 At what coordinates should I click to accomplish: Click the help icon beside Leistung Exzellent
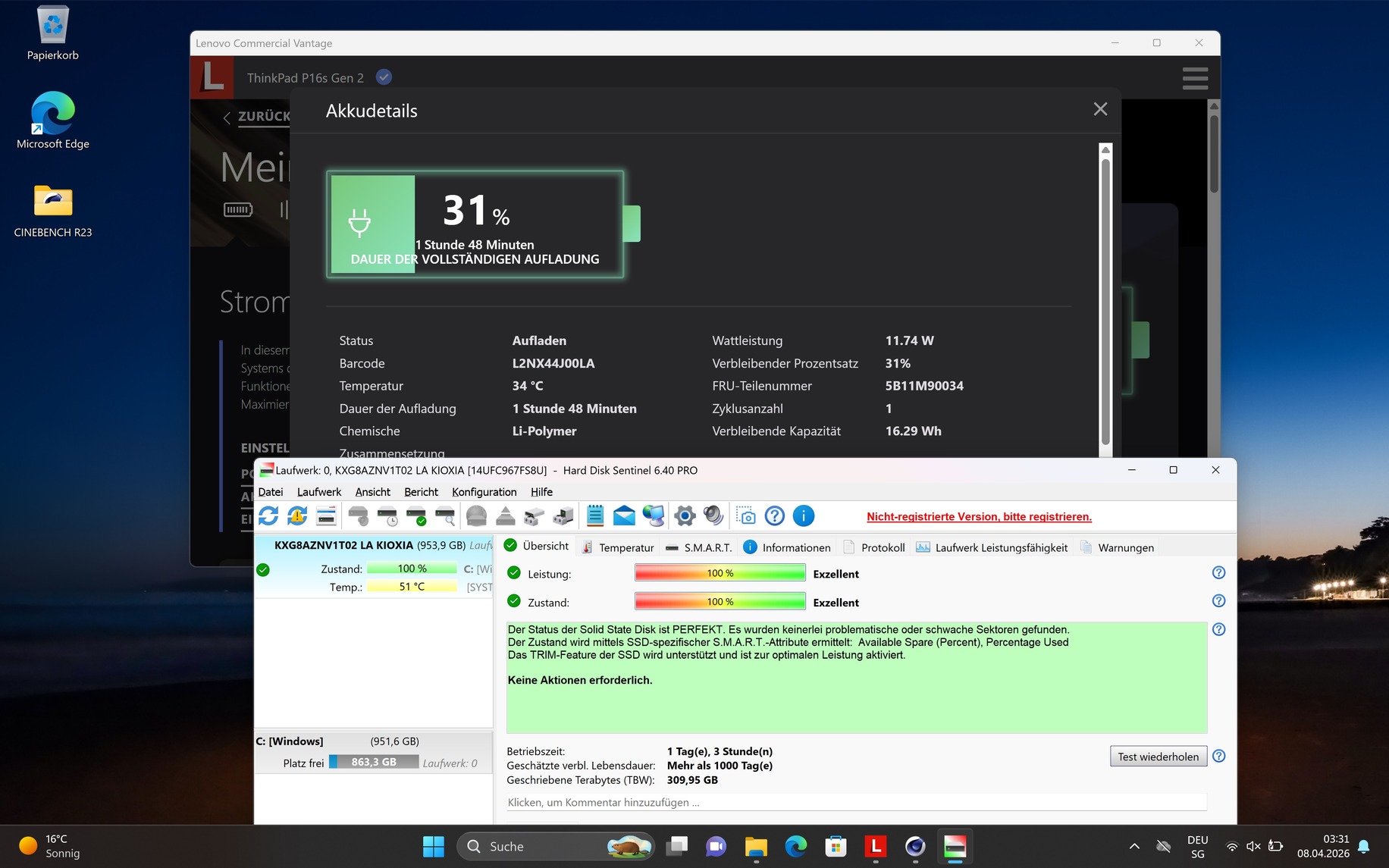1219,573
